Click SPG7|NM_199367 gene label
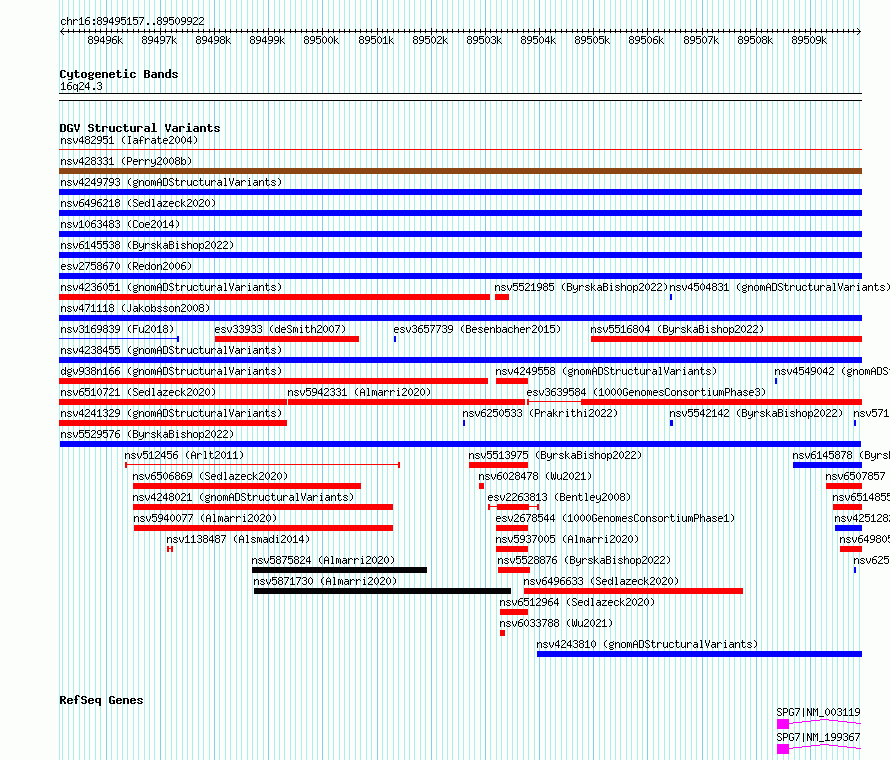This screenshot has width=890, height=760. 818,737
